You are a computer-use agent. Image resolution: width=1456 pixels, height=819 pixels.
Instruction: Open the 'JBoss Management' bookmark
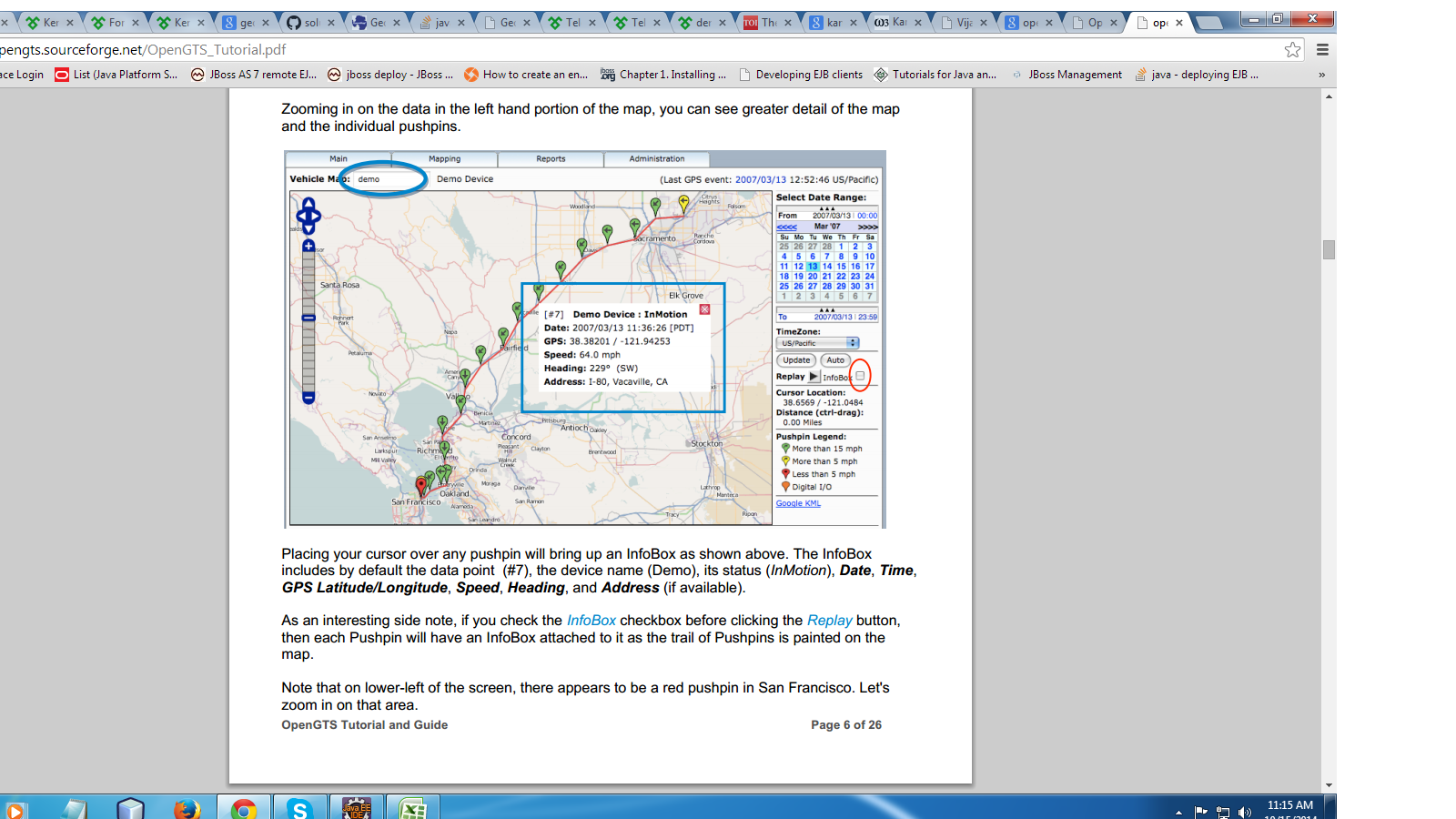(1067, 75)
